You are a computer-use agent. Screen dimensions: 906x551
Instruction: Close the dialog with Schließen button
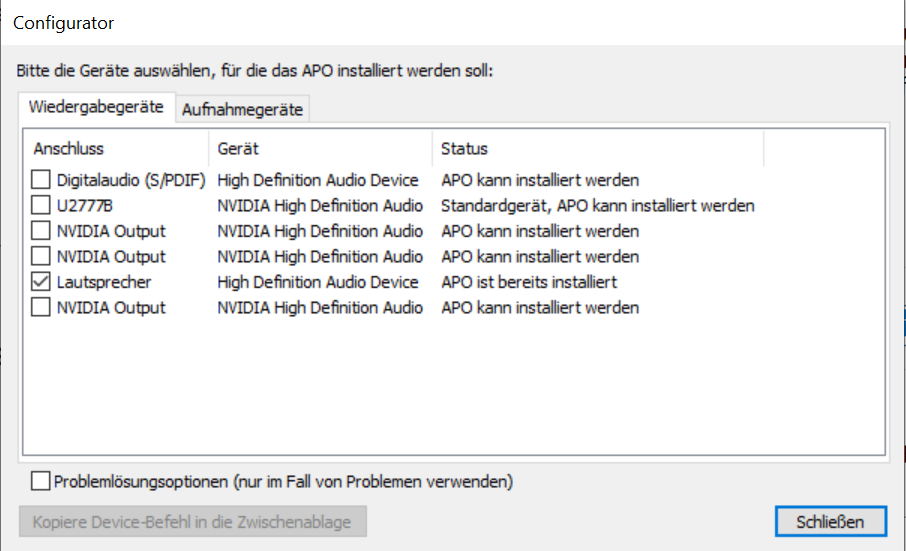(x=830, y=522)
